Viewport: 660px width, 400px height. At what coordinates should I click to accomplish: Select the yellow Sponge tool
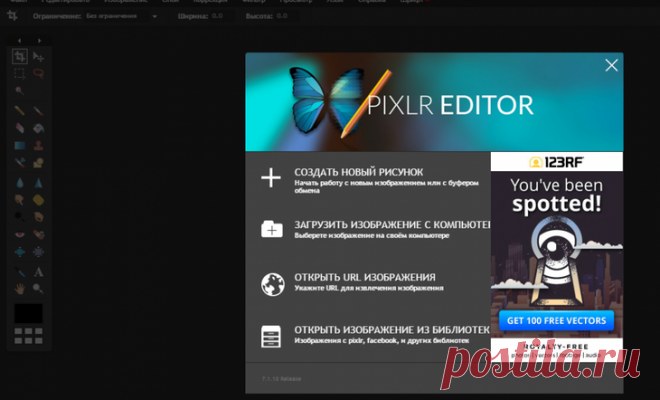point(38,200)
